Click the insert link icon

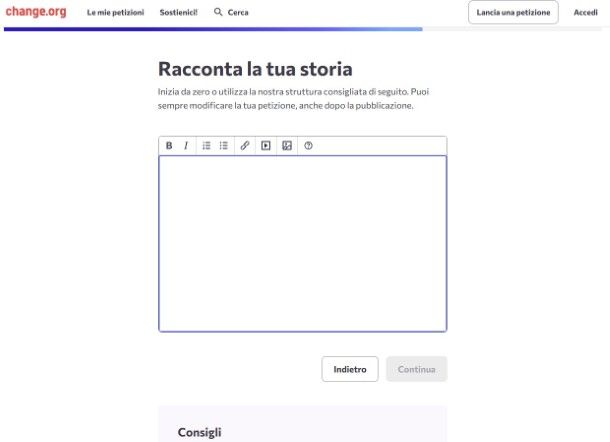click(x=245, y=146)
